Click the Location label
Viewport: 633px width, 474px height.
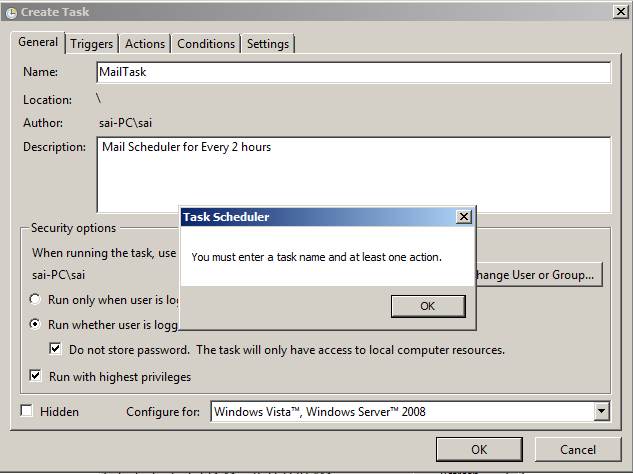click(47, 100)
